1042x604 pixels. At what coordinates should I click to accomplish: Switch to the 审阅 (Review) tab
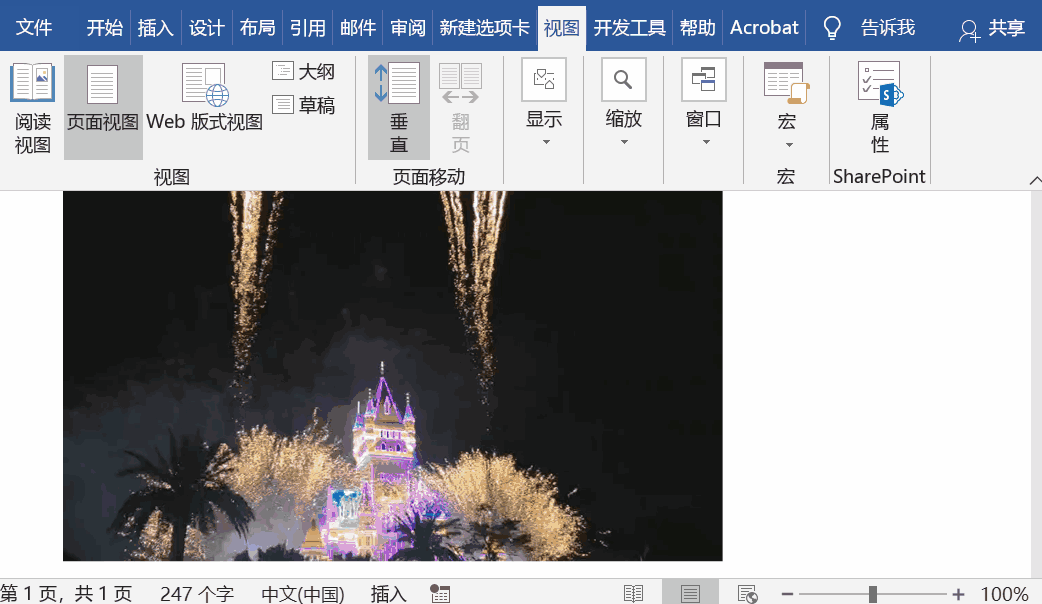pos(408,28)
